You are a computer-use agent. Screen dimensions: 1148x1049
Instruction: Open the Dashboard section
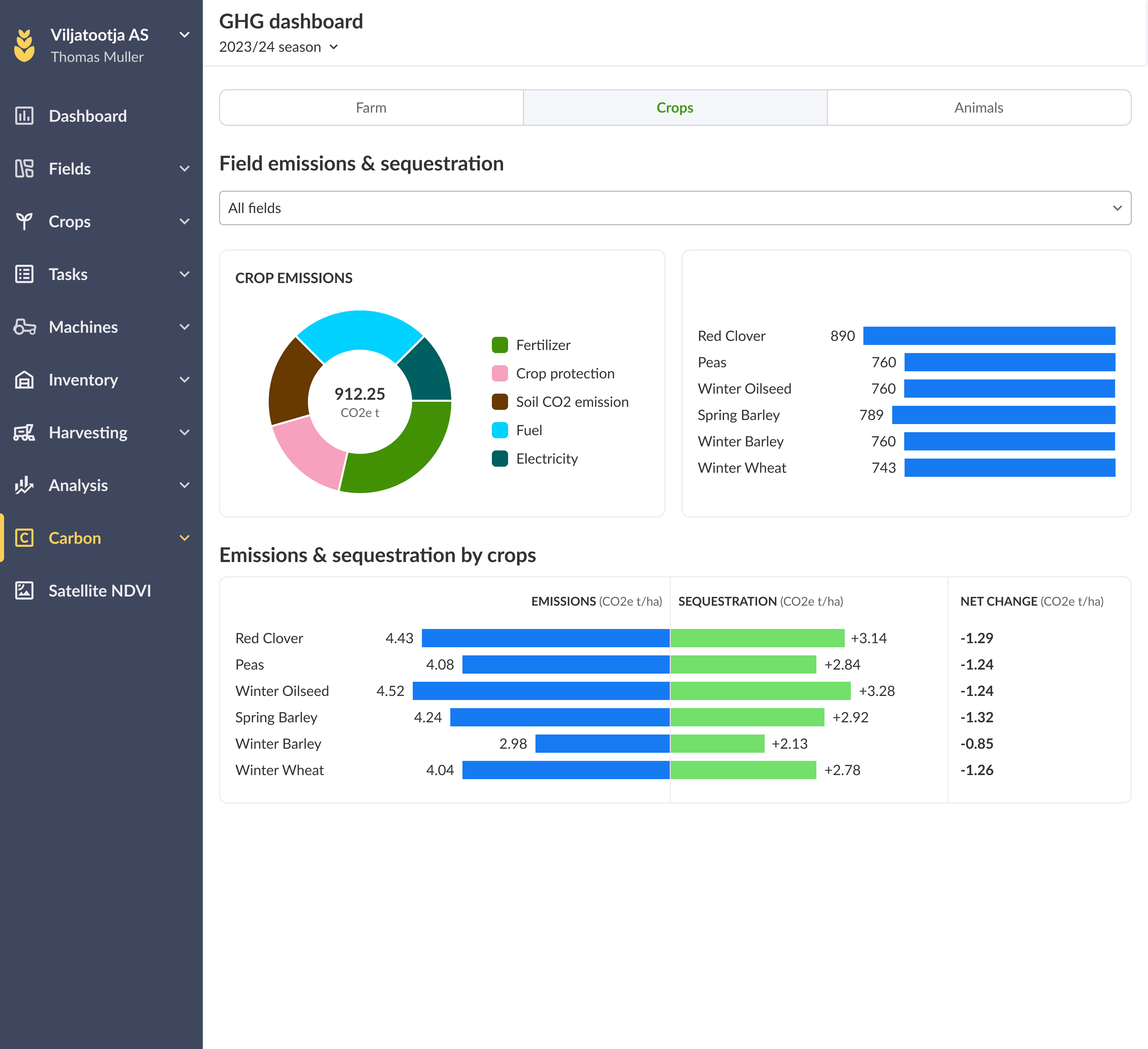(88, 116)
